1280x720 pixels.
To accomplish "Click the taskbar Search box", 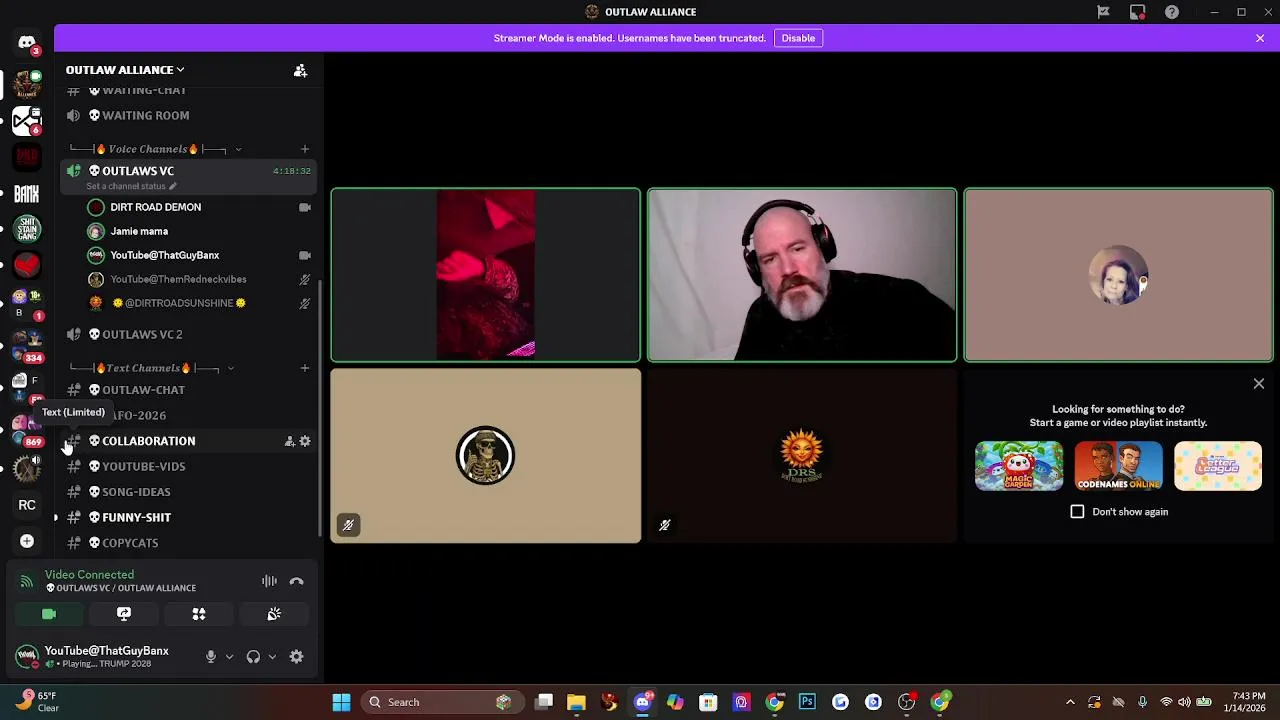I will pyautogui.click(x=442, y=702).
